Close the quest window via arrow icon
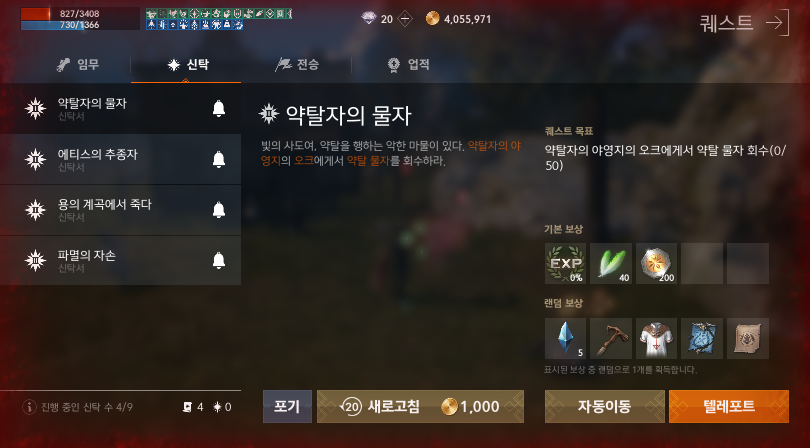Screen dimensions: 810x448 [777, 23]
